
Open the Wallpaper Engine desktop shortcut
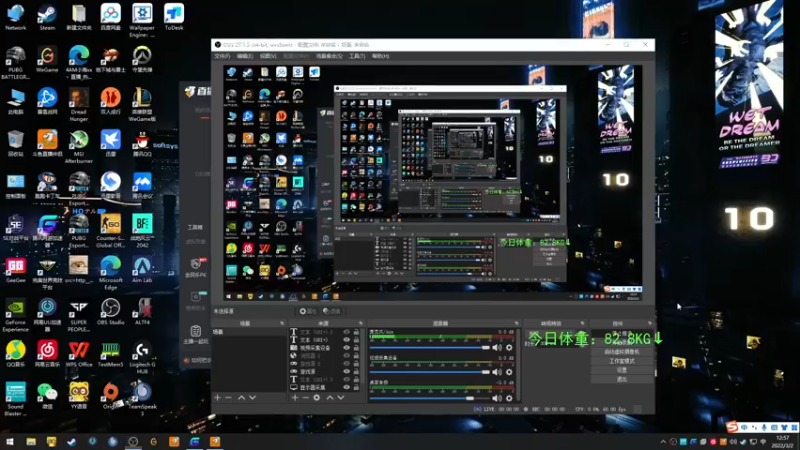[x=142, y=20]
